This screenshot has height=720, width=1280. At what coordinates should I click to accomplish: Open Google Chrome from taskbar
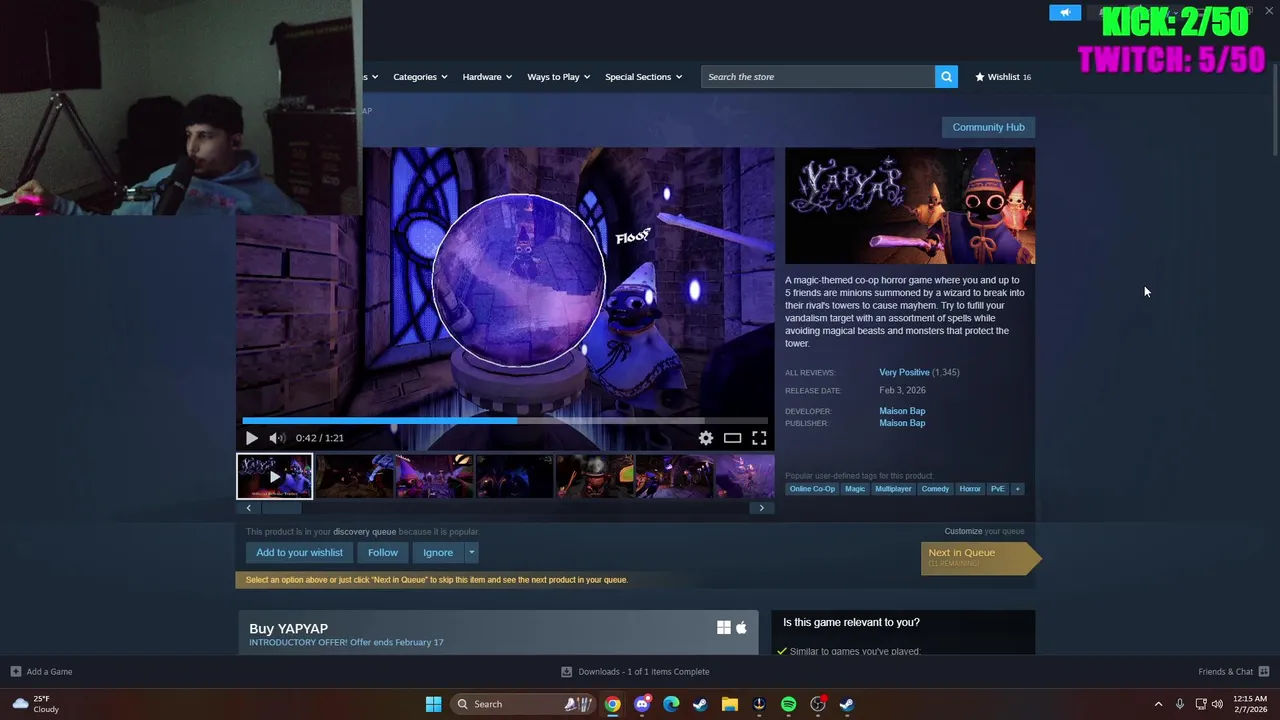point(612,704)
